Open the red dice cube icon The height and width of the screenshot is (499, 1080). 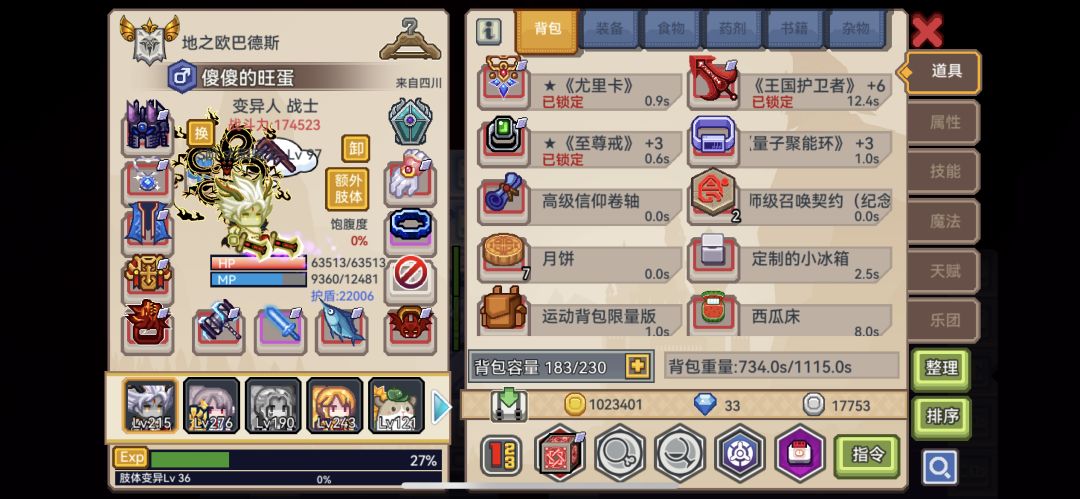560,454
